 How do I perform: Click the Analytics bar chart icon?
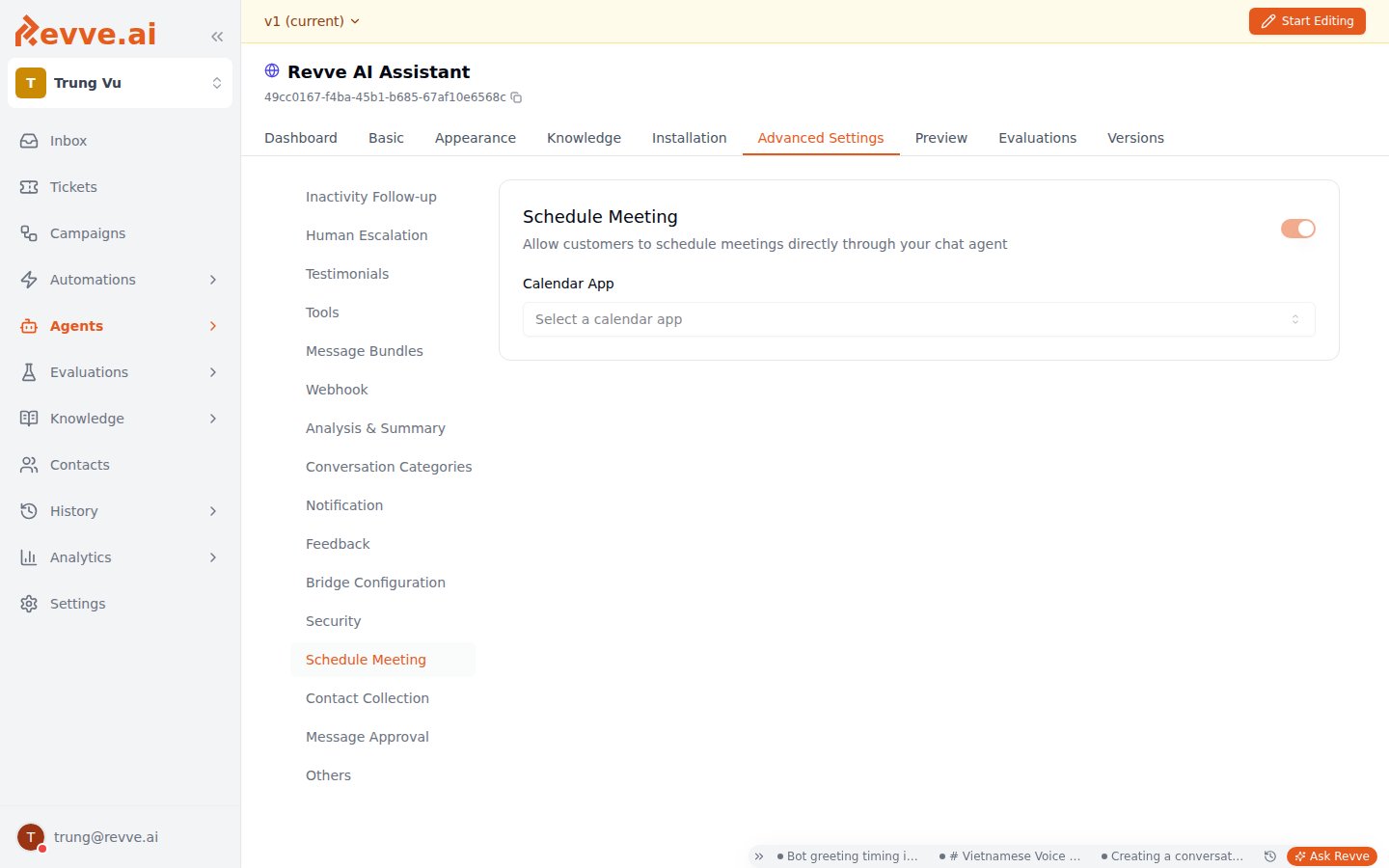coord(29,557)
